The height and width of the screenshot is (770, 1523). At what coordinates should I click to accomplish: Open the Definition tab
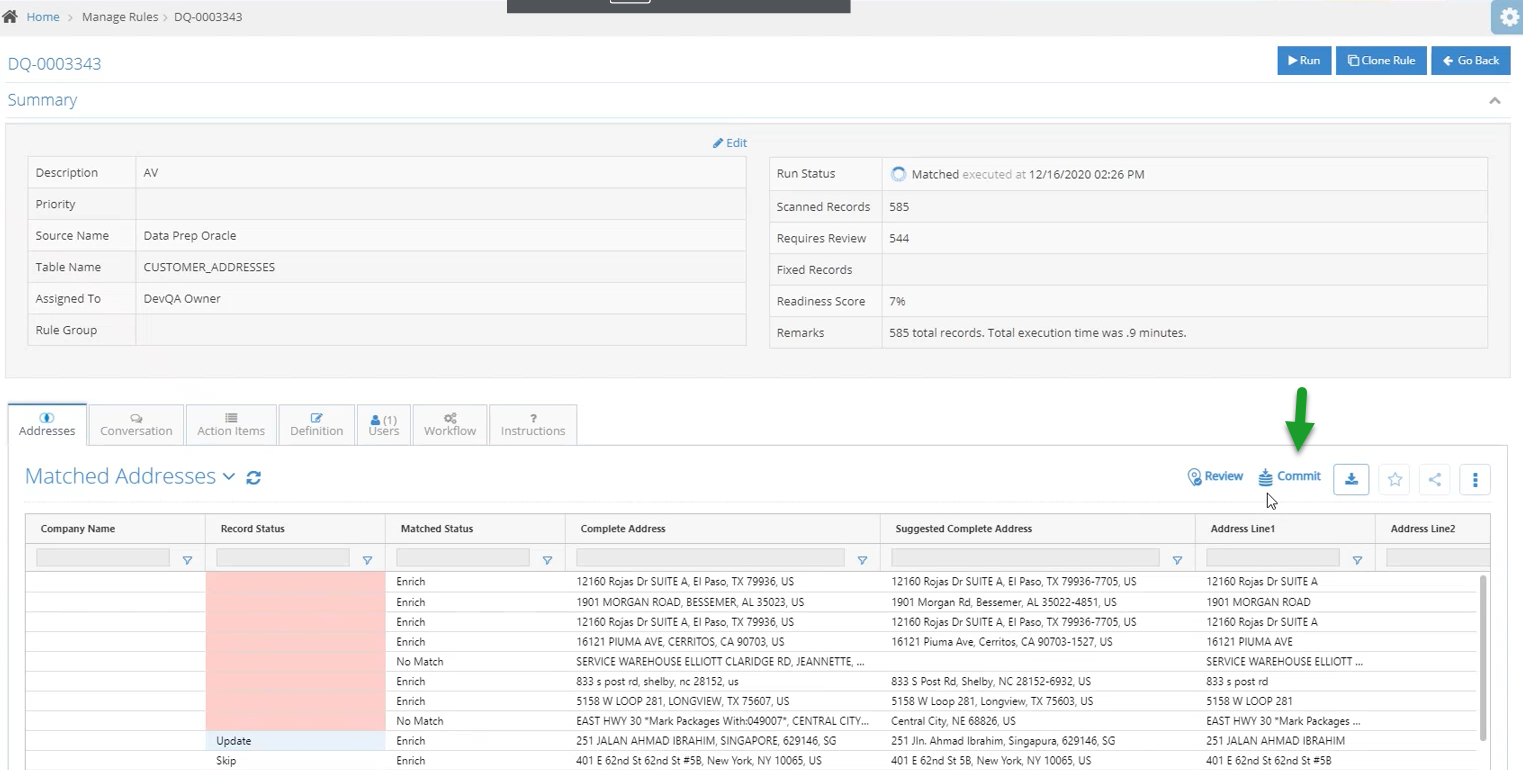[316, 424]
